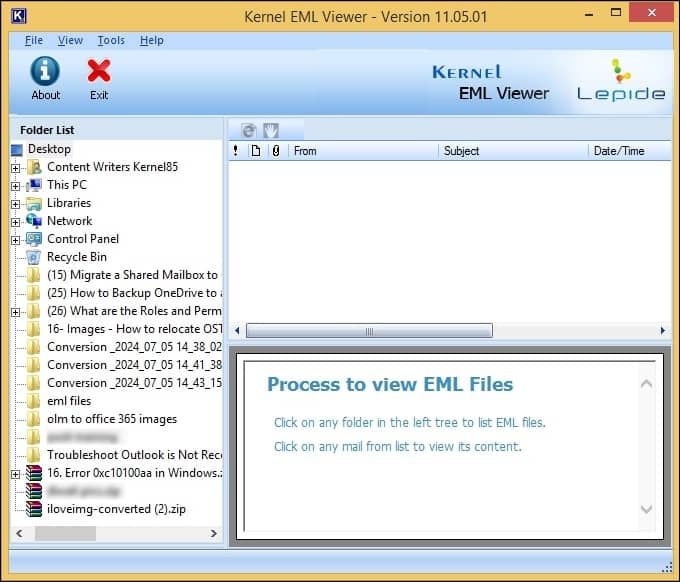Minimize the Kernel EML Viewer window
This screenshot has height=582, width=680.
(x=588, y=14)
